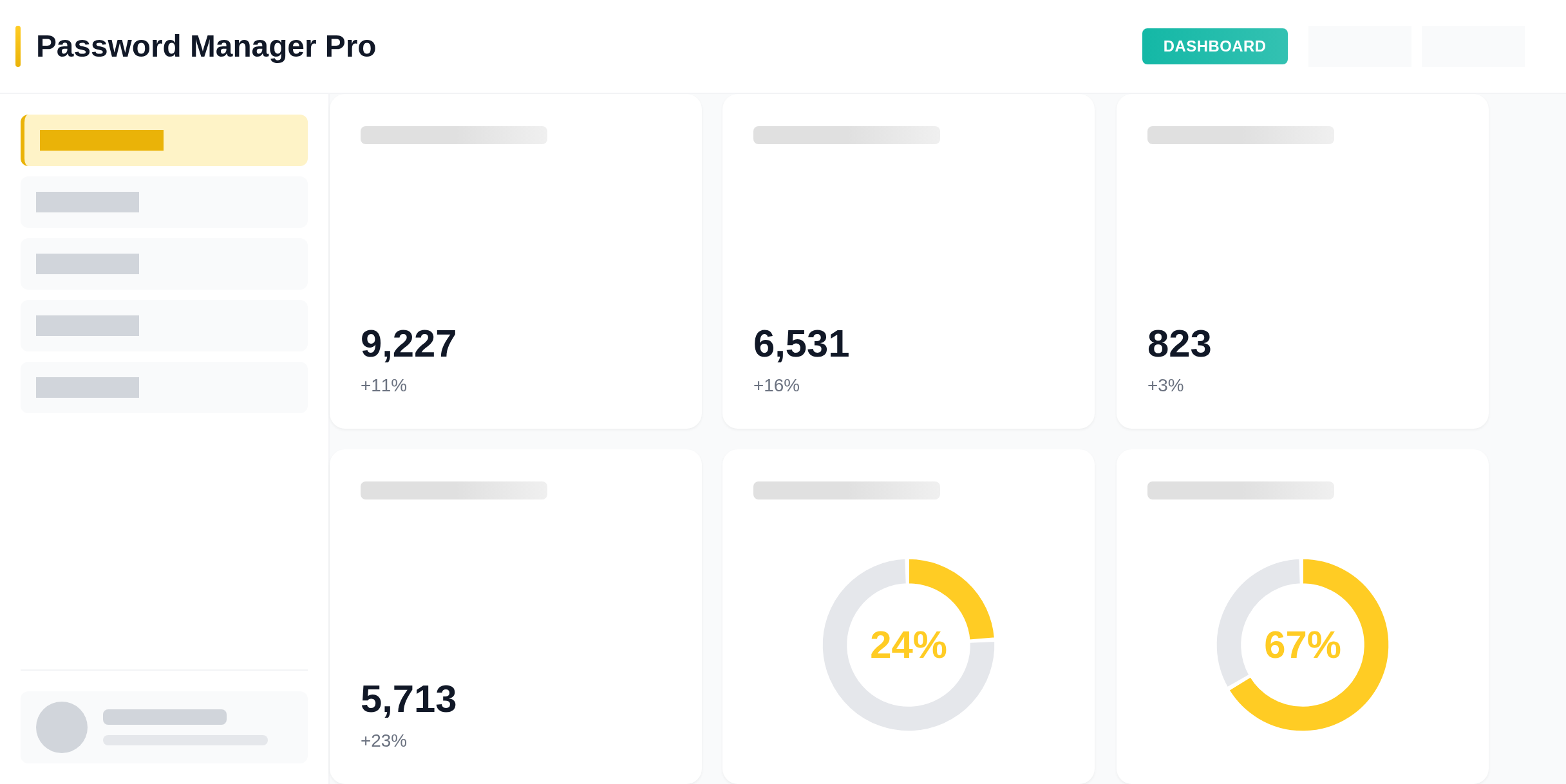The height and width of the screenshot is (784, 1566).
Task: Click the blank header button next to DASHBOARD
Action: (1359, 46)
